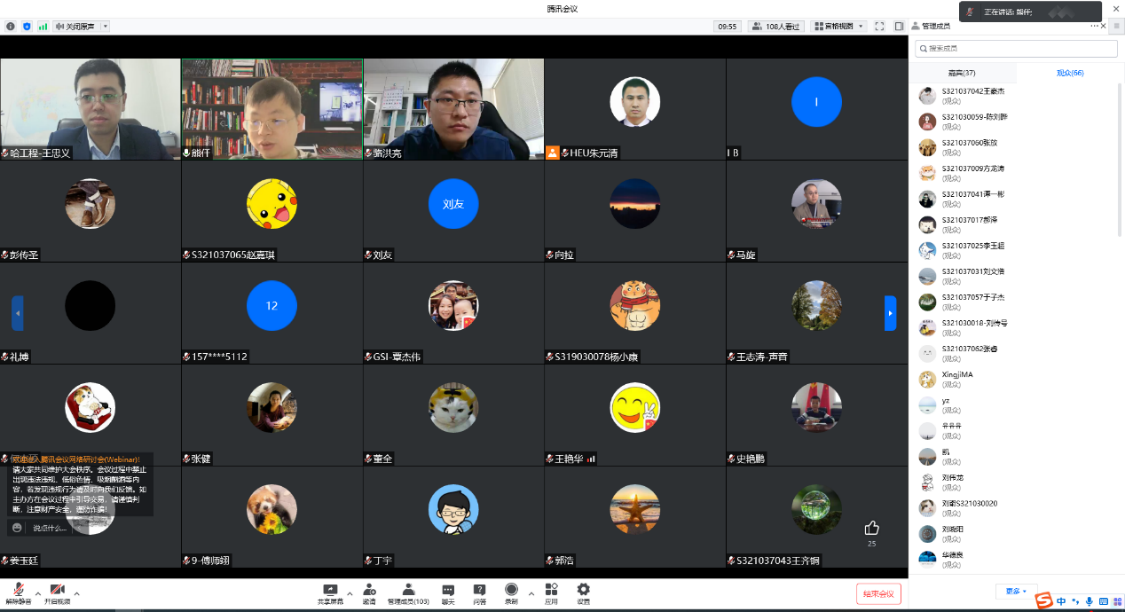The height and width of the screenshot is (612, 1125).
Task: Click the 搜索成员 search field
Action: coord(1016,48)
